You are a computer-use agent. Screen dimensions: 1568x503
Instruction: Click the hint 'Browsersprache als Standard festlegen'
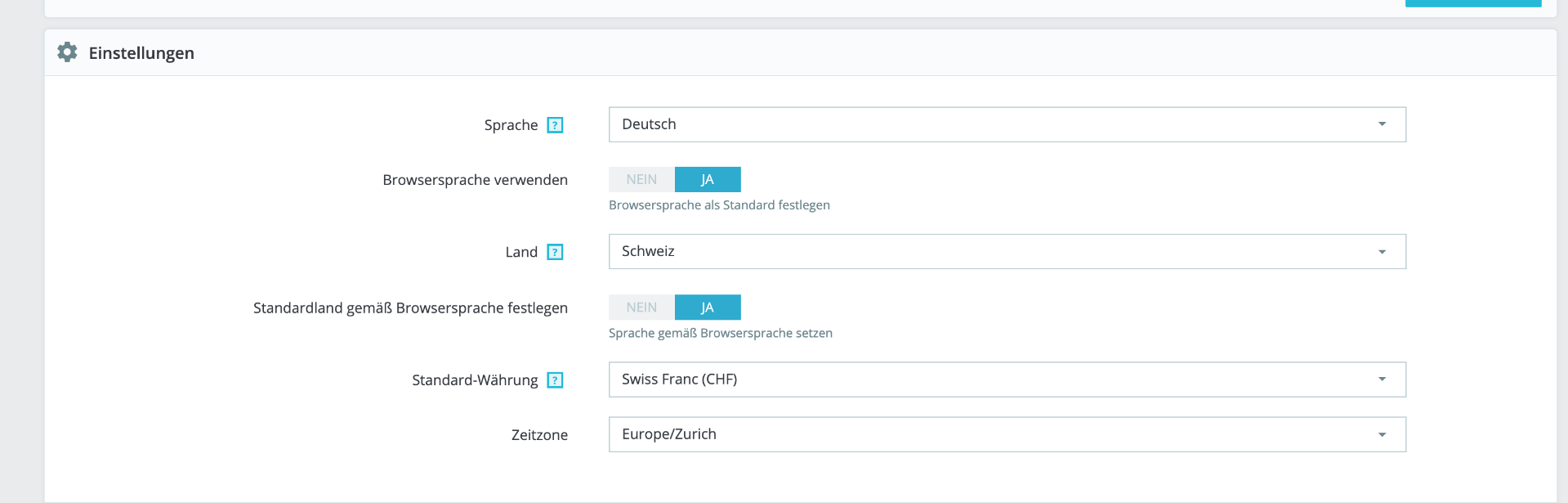pos(719,205)
